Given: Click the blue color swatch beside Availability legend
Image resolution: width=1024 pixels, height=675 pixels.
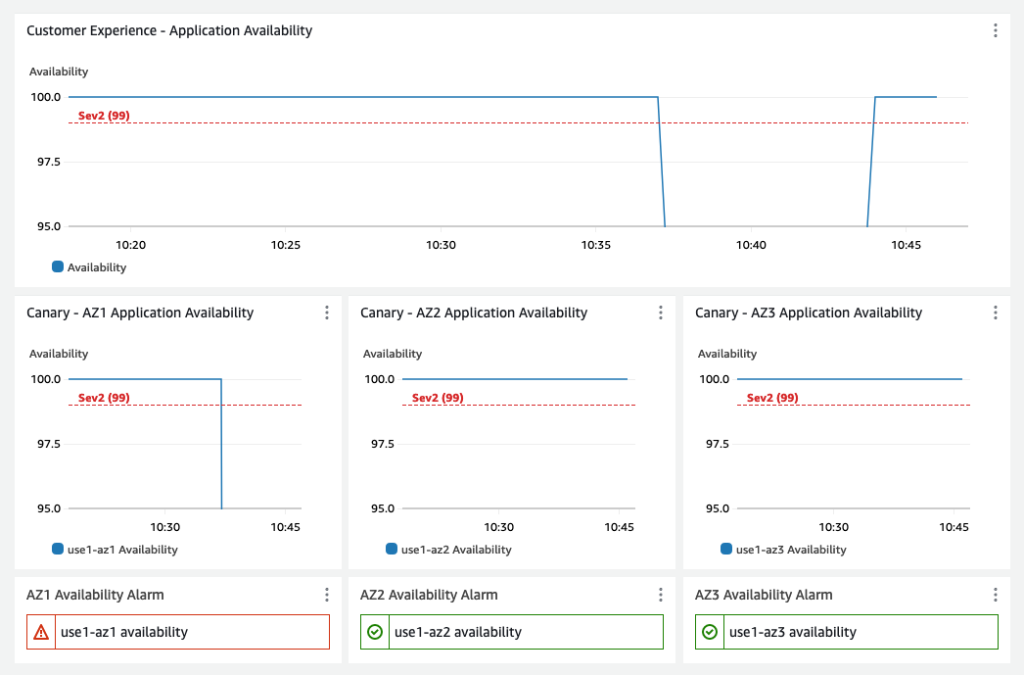Looking at the screenshot, I should click(x=57, y=267).
